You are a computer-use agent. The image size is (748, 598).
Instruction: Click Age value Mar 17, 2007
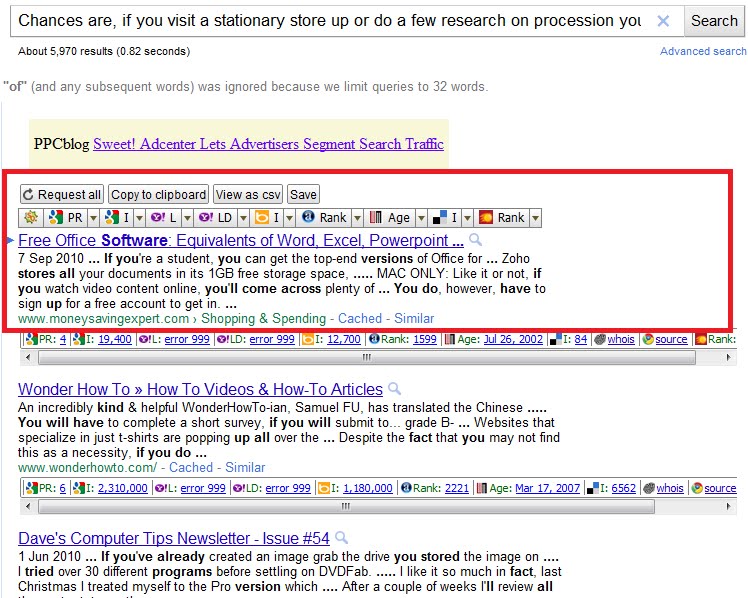point(548,488)
